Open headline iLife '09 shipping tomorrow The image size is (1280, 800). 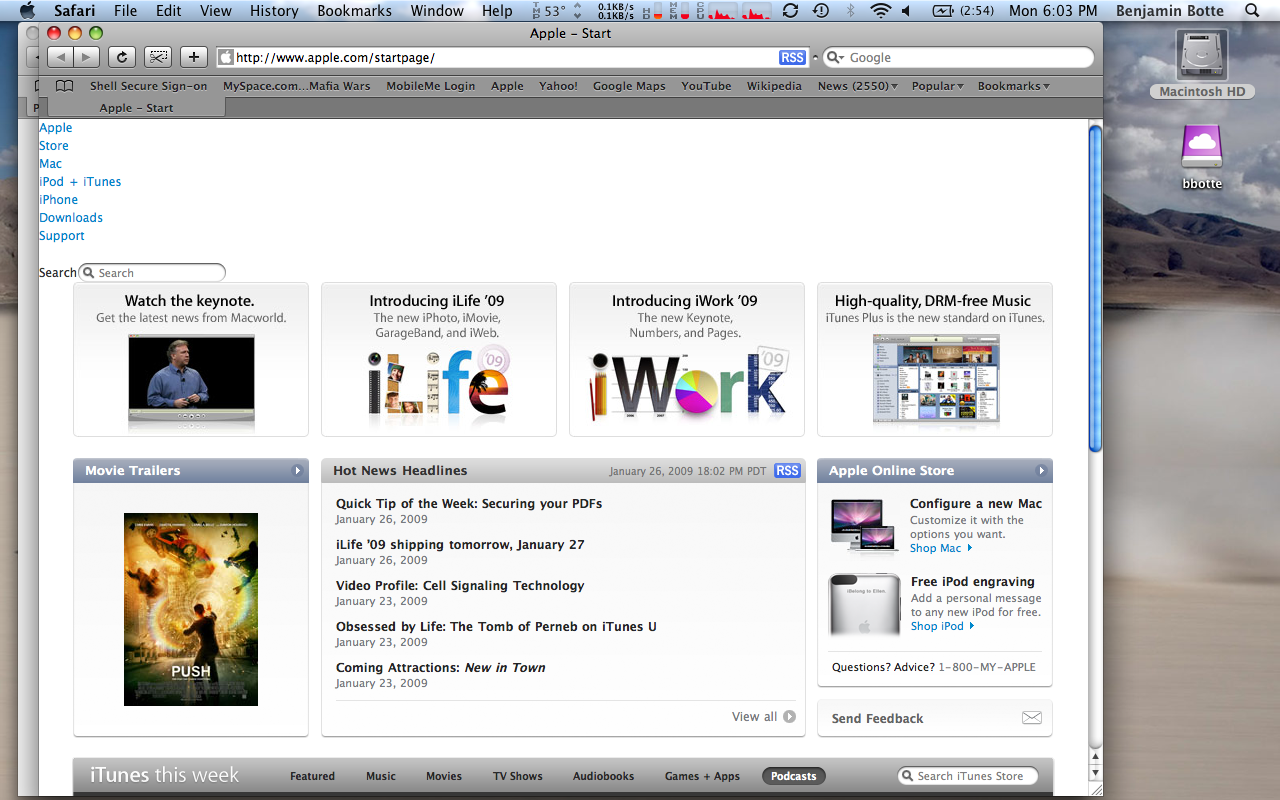tap(460, 545)
